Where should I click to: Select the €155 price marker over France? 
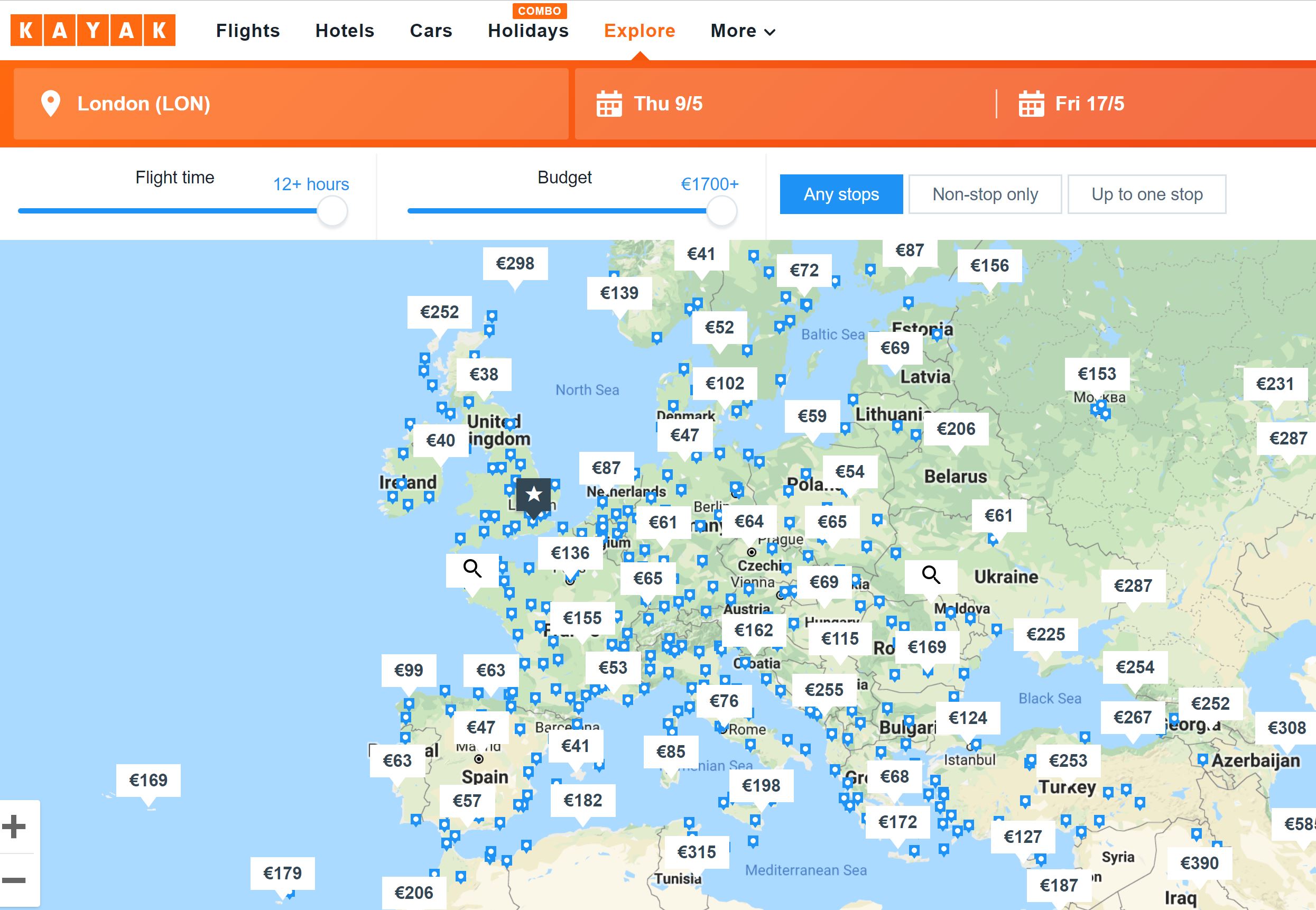coord(582,617)
